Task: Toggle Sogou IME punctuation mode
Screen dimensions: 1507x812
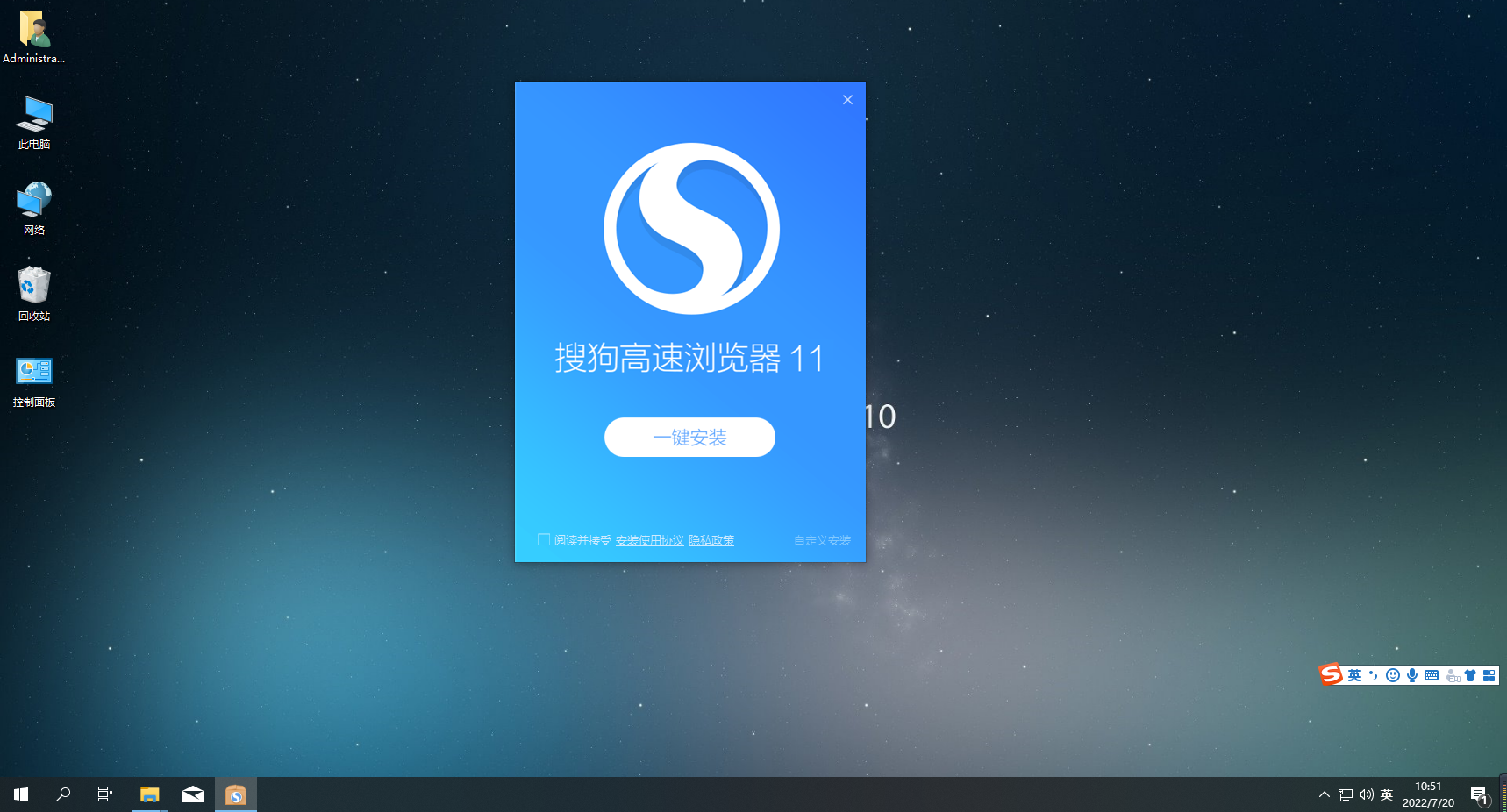Action: point(1374,675)
